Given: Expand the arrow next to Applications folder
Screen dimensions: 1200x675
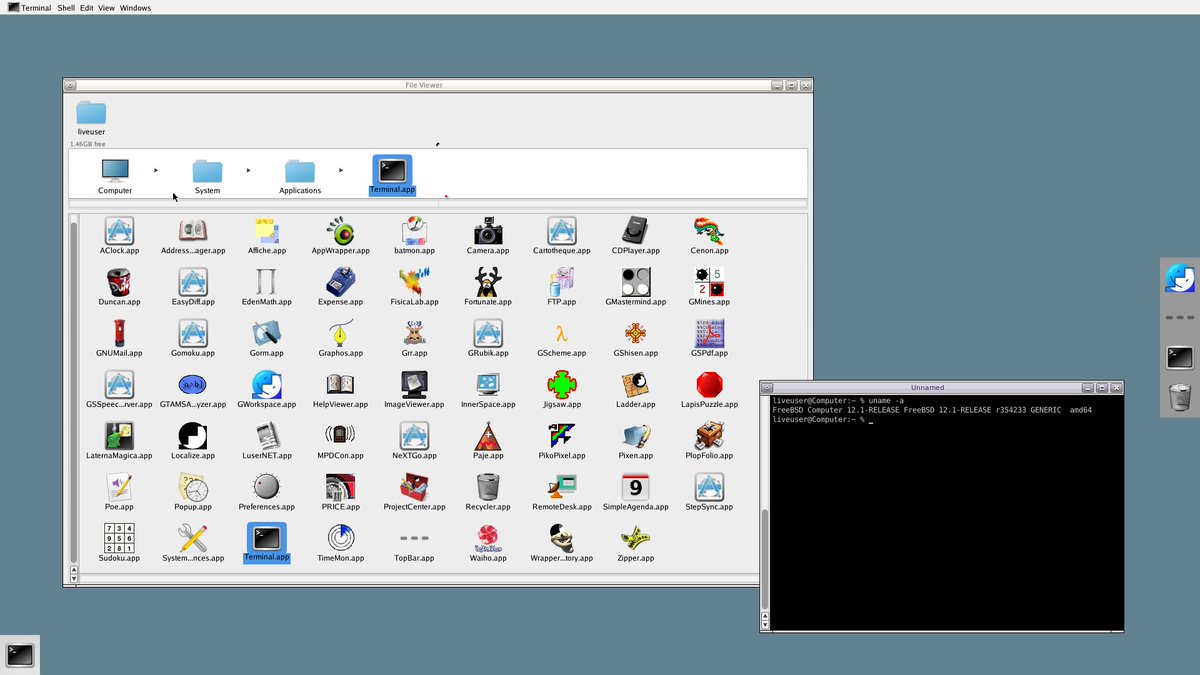Looking at the screenshot, I should click(341, 170).
